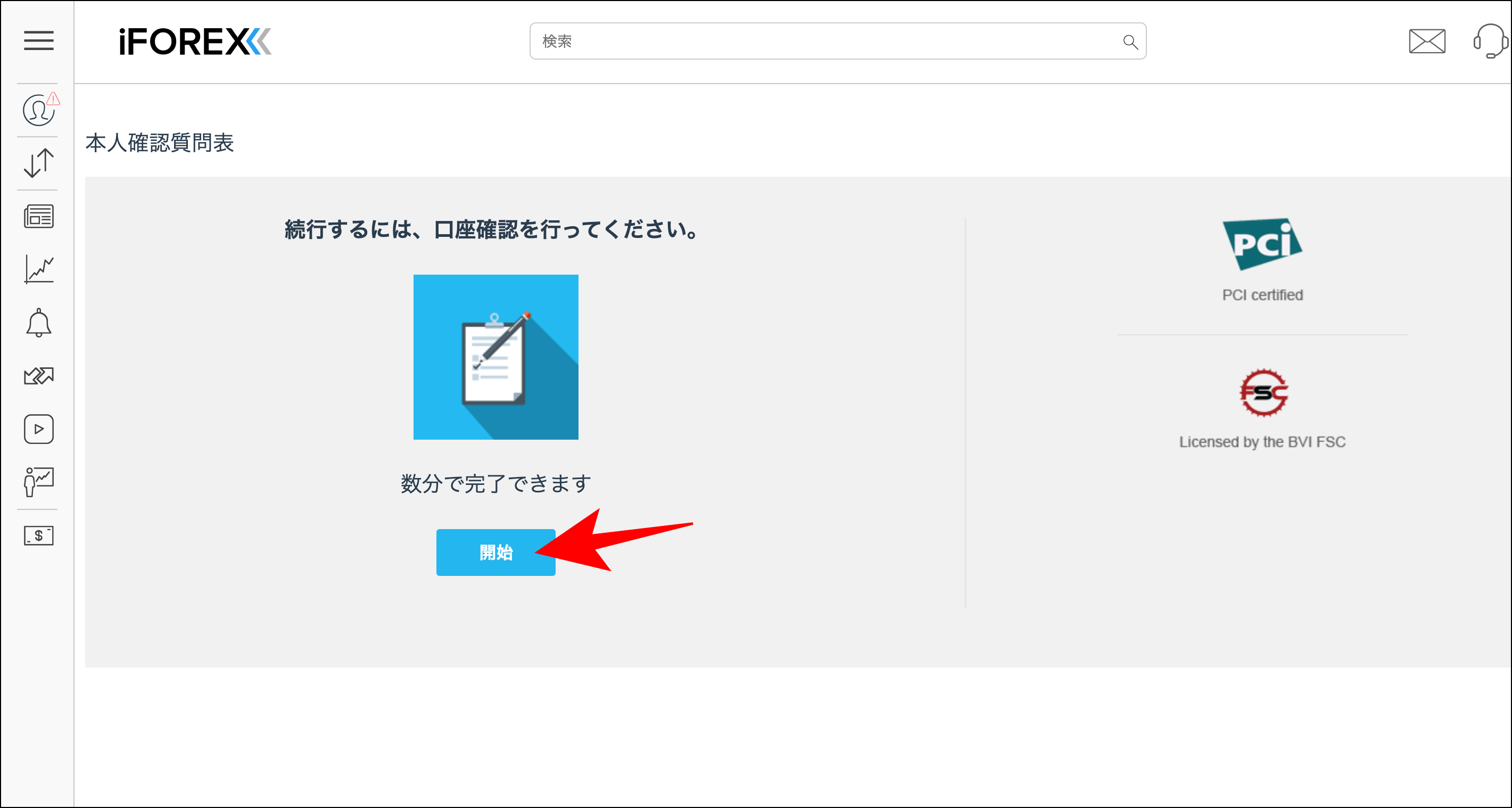This screenshot has width=1512, height=808.
Task: Run a search with the magnifier icon
Action: [x=1130, y=42]
